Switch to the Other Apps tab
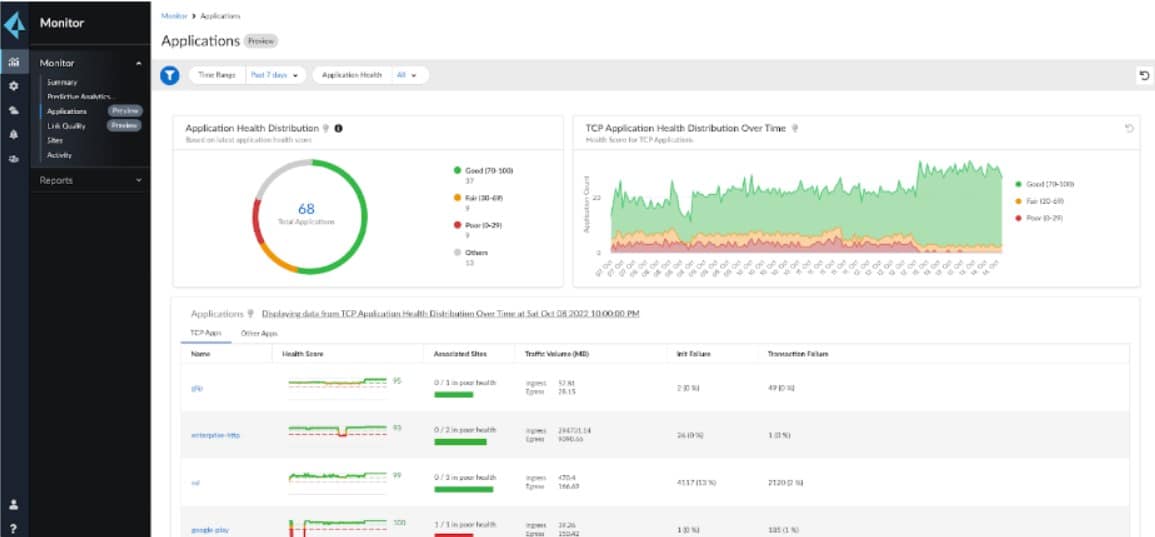This screenshot has height=537, width=1155. point(259,333)
